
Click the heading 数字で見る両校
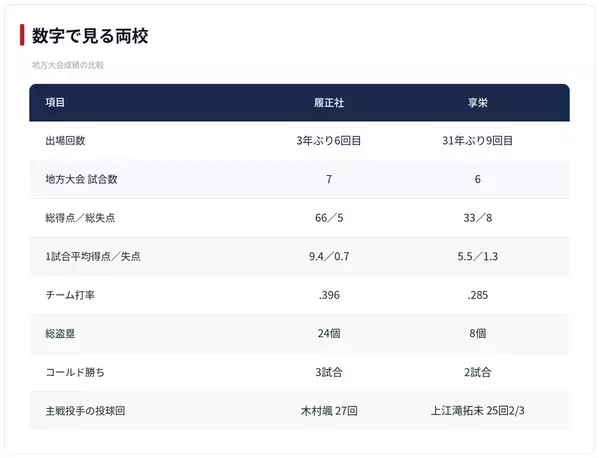pos(90,36)
